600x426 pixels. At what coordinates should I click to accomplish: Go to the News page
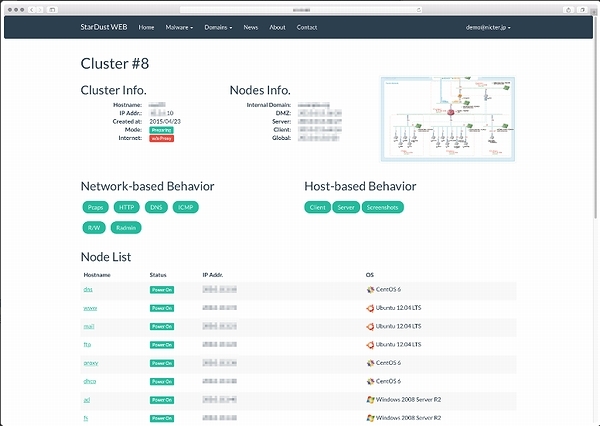click(x=250, y=28)
